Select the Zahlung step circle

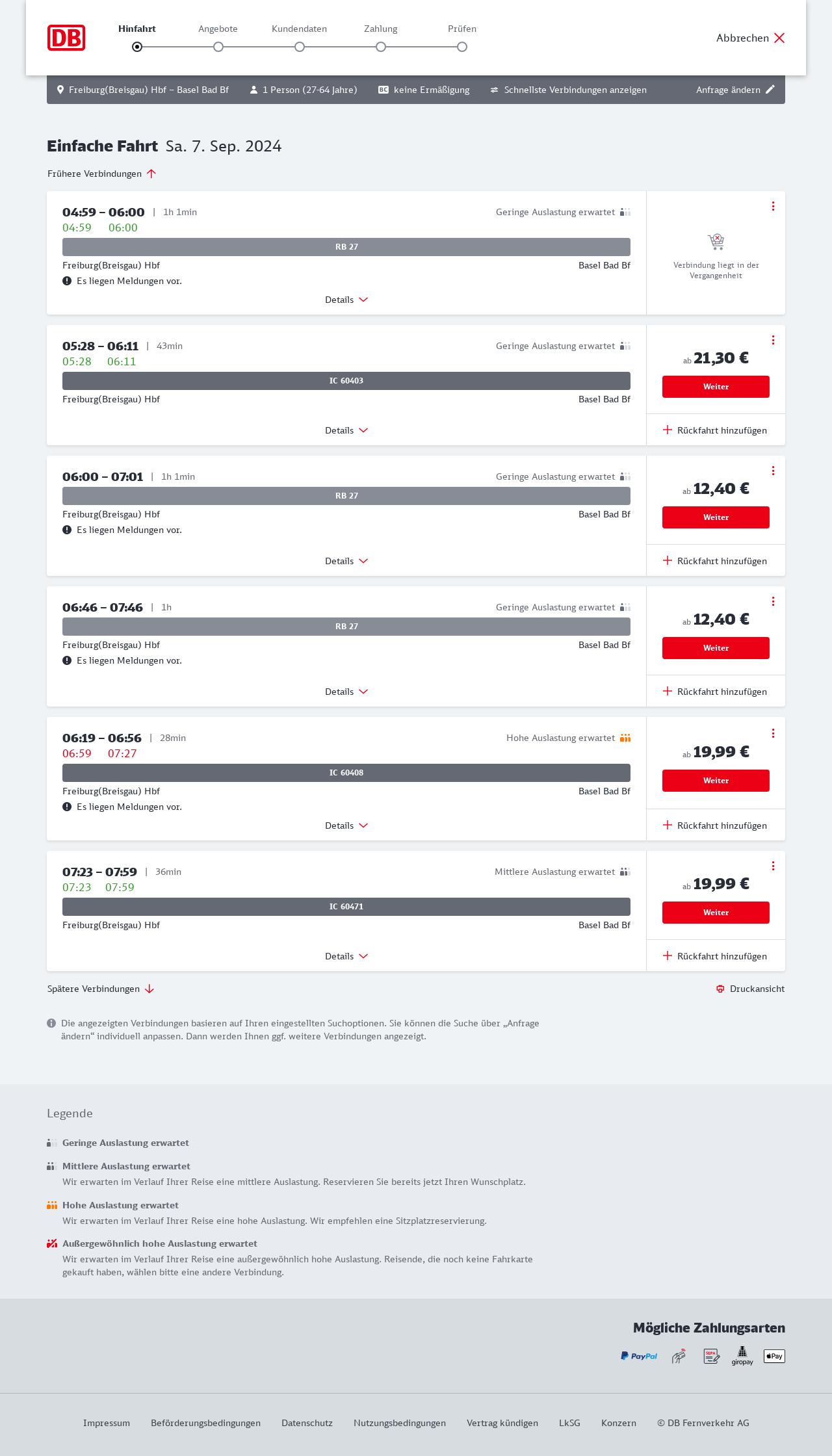point(381,47)
